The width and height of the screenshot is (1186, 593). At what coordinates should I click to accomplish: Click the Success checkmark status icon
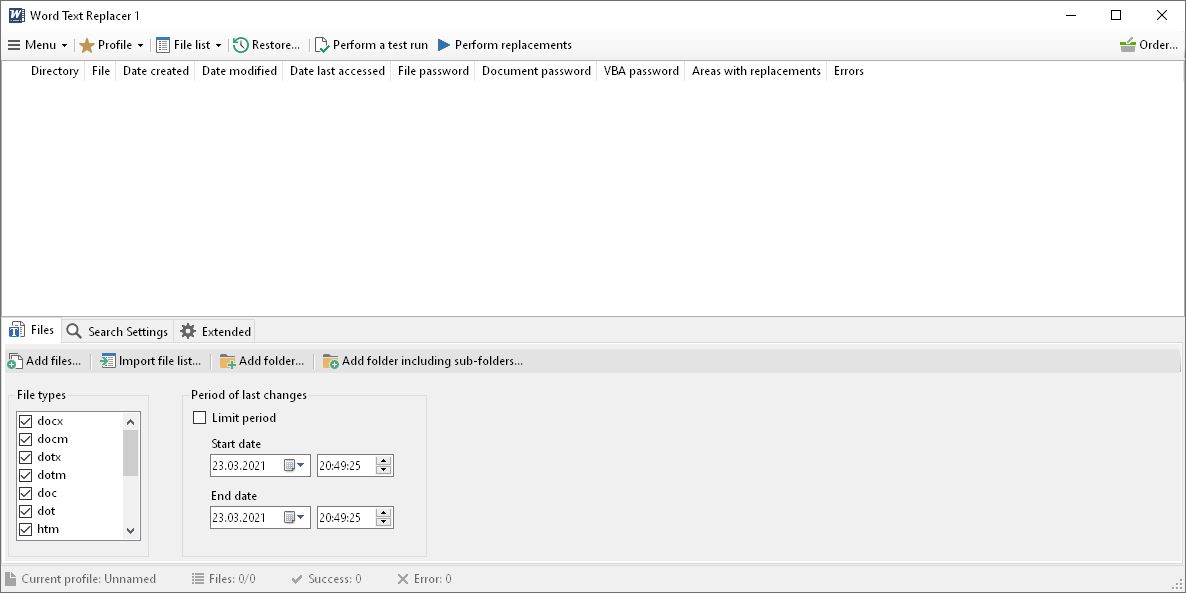pos(297,579)
